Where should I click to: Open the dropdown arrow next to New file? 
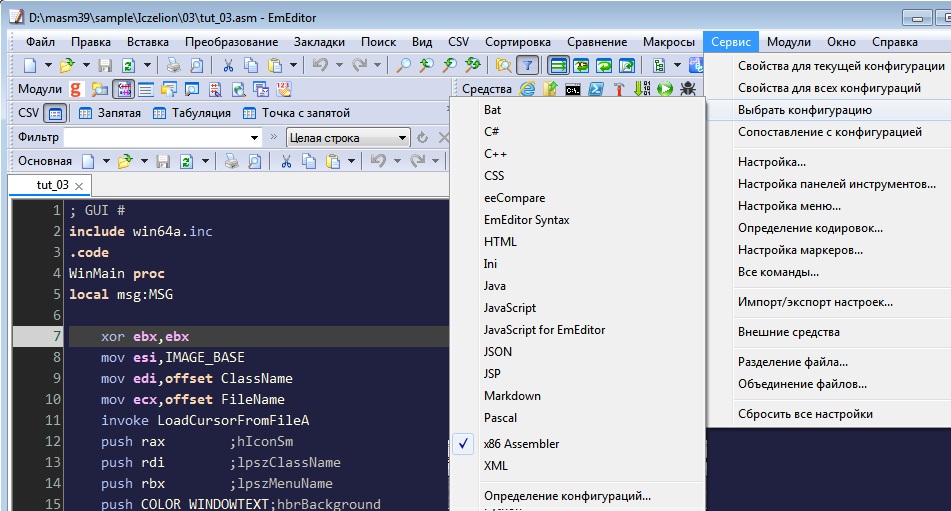coord(46,66)
